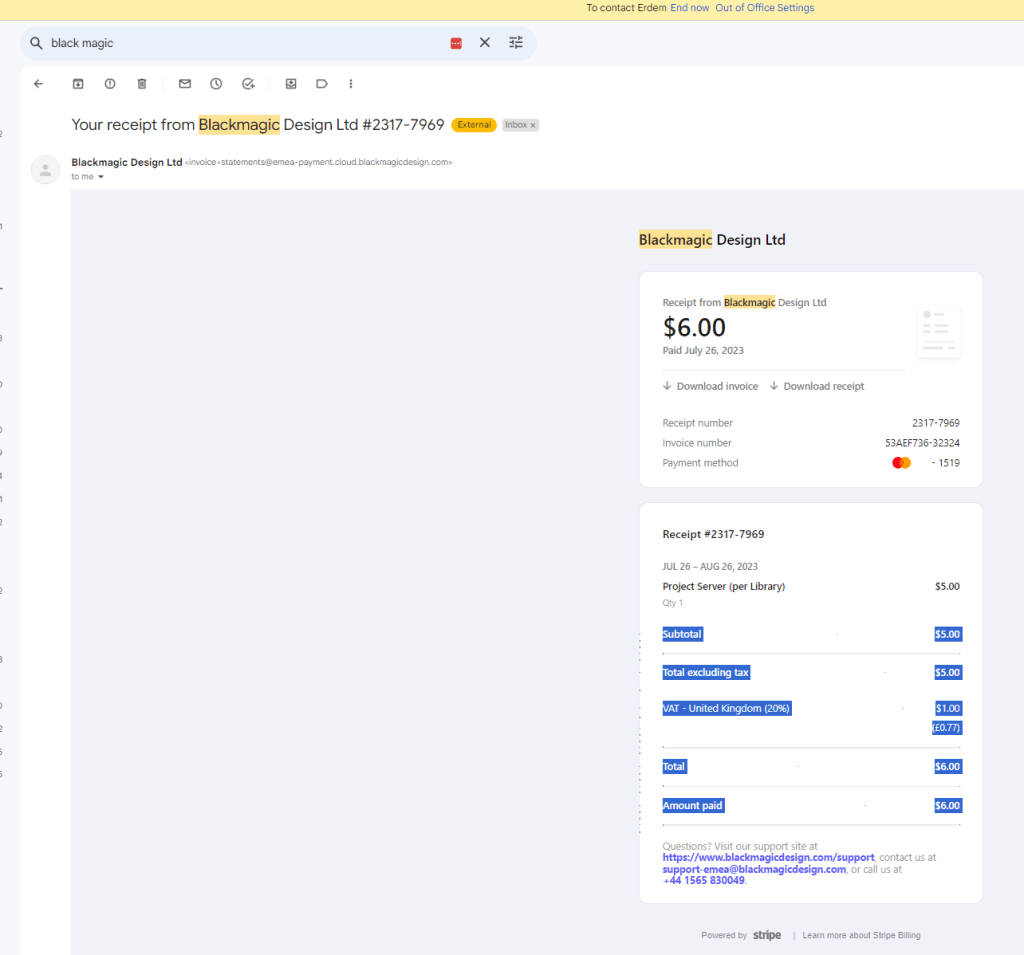Clear the black magic search query

pos(485,42)
